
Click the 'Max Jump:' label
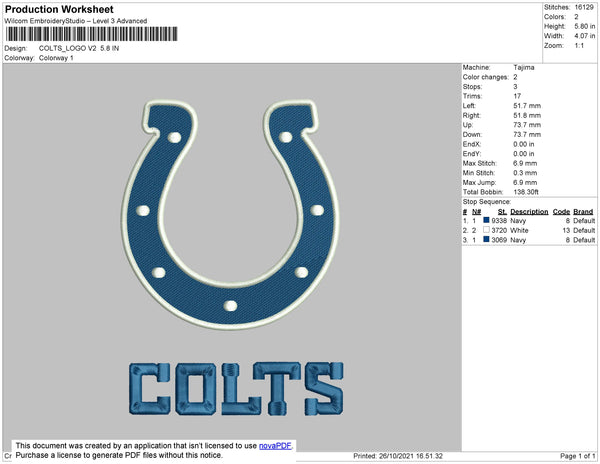(479, 182)
